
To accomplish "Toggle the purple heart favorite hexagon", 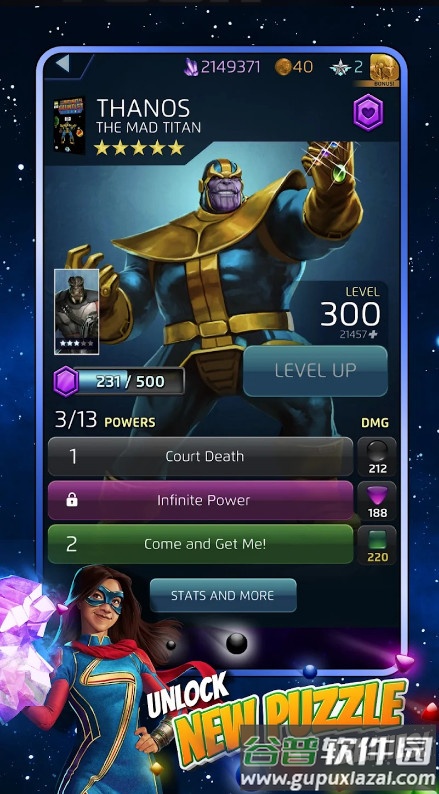I will (368, 112).
